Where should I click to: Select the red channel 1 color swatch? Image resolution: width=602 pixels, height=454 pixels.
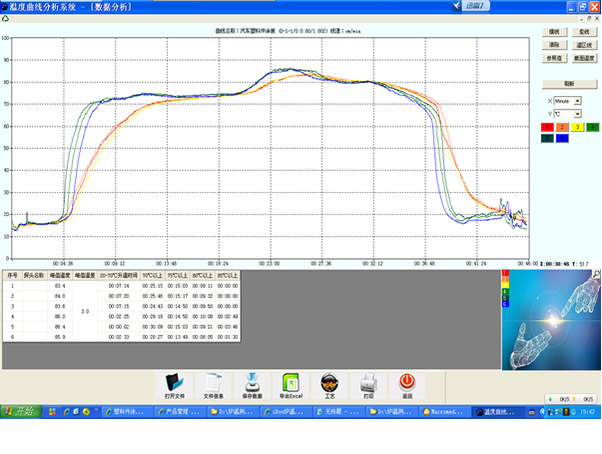pos(547,127)
